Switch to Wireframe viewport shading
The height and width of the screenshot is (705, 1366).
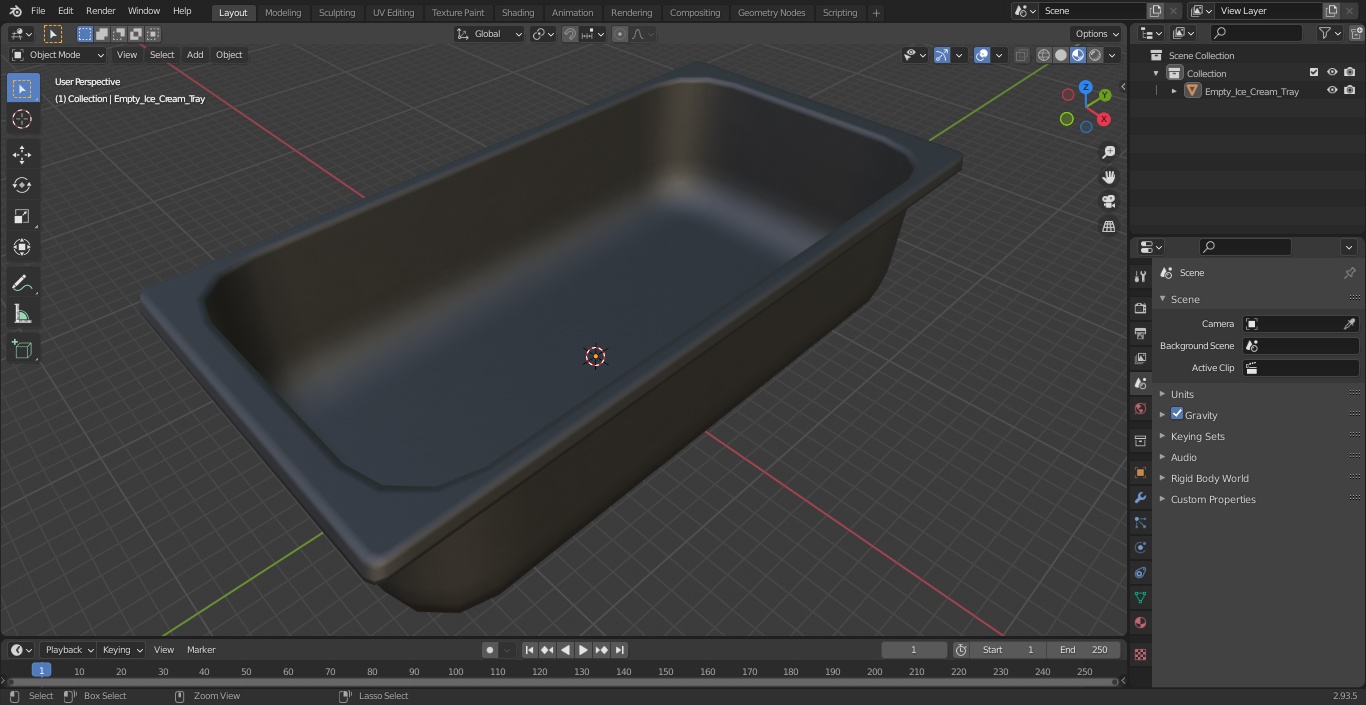click(1044, 55)
